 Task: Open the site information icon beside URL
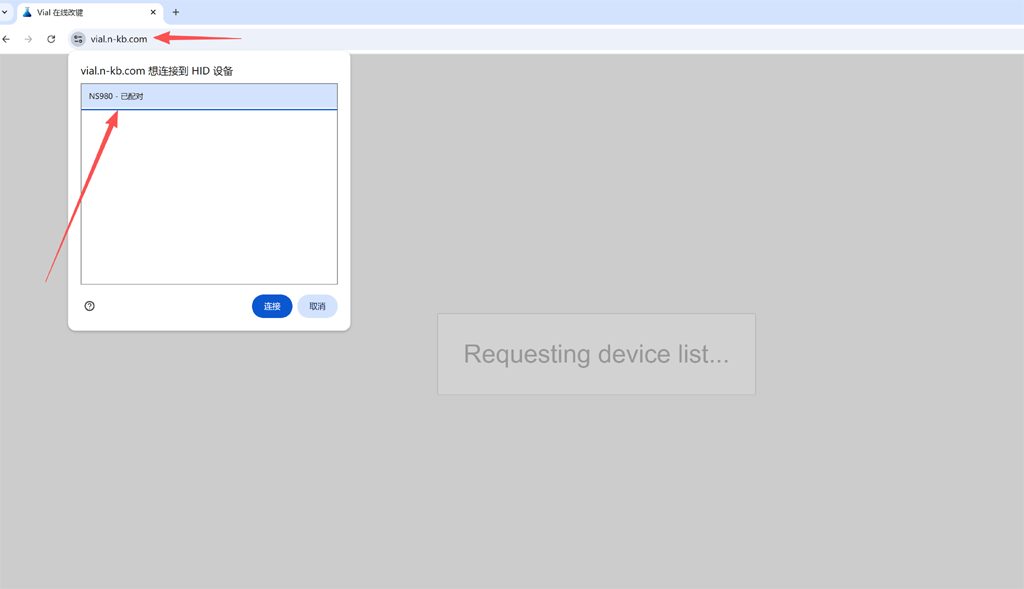[78, 39]
